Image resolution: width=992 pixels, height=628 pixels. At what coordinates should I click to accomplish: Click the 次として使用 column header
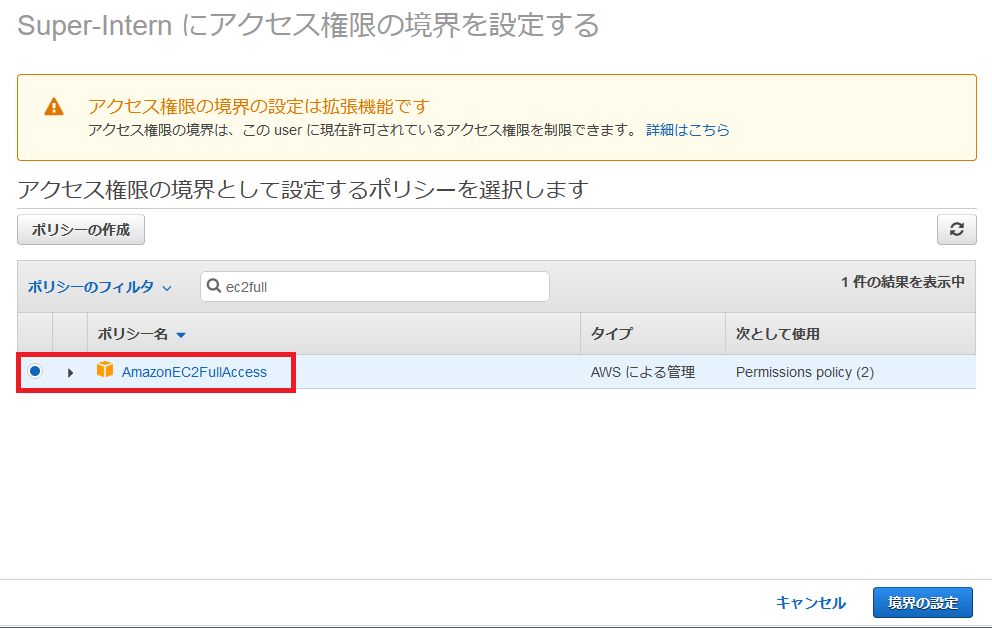coord(777,334)
